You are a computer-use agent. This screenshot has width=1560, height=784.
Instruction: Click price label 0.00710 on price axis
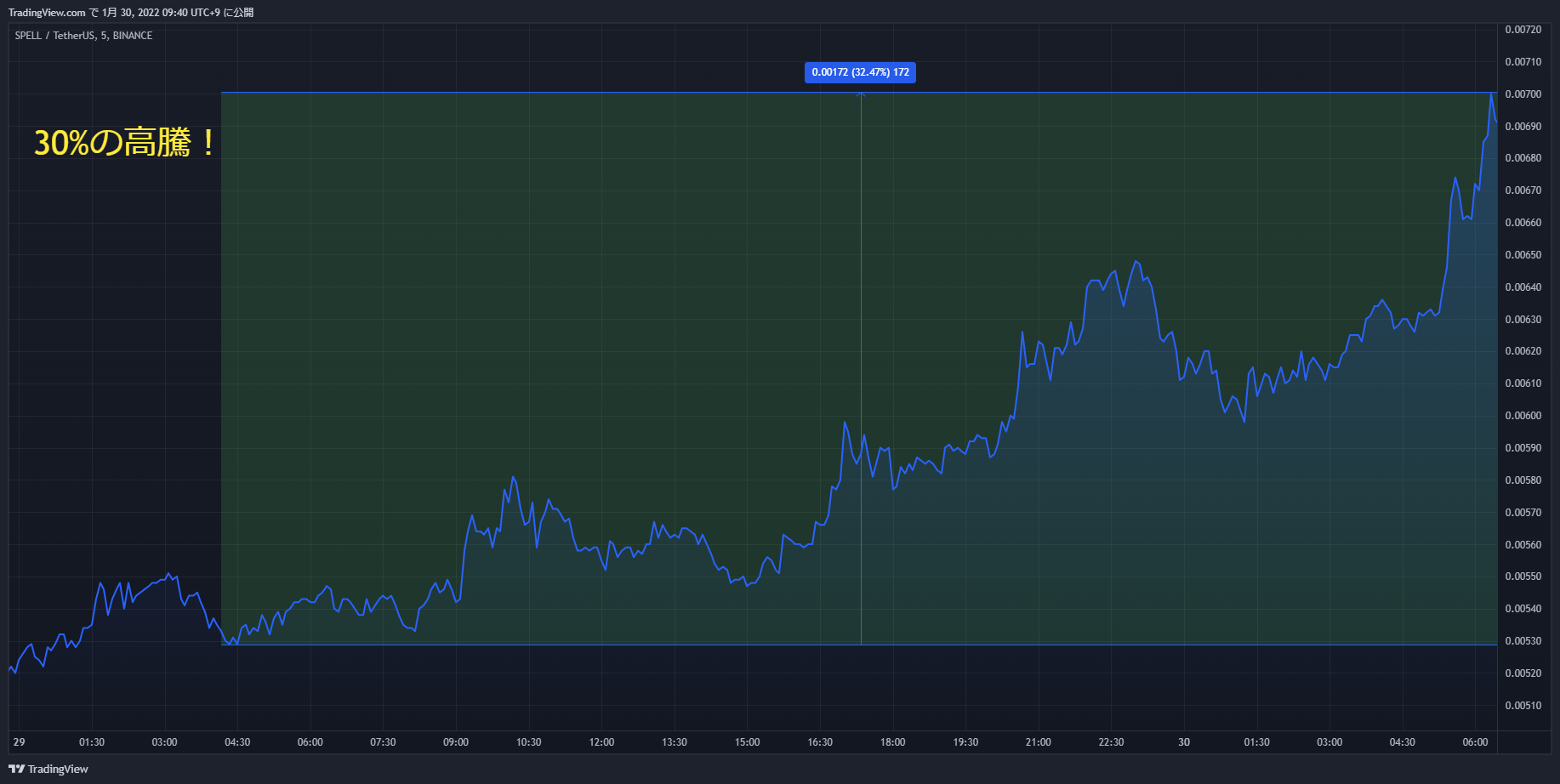[1523, 62]
